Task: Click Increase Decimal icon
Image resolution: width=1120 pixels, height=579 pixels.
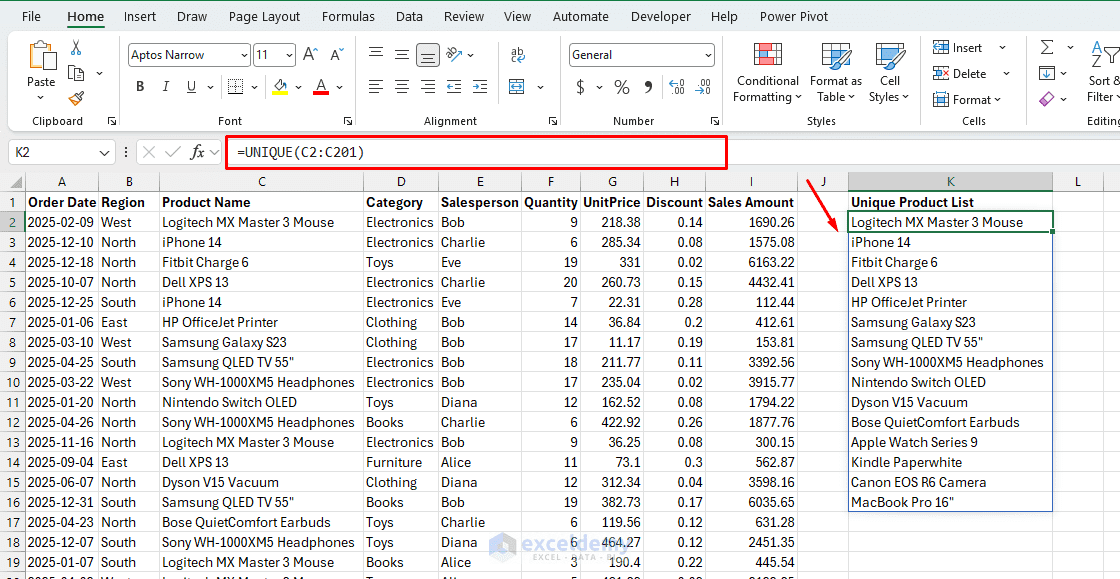Action: [x=676, y=87]
